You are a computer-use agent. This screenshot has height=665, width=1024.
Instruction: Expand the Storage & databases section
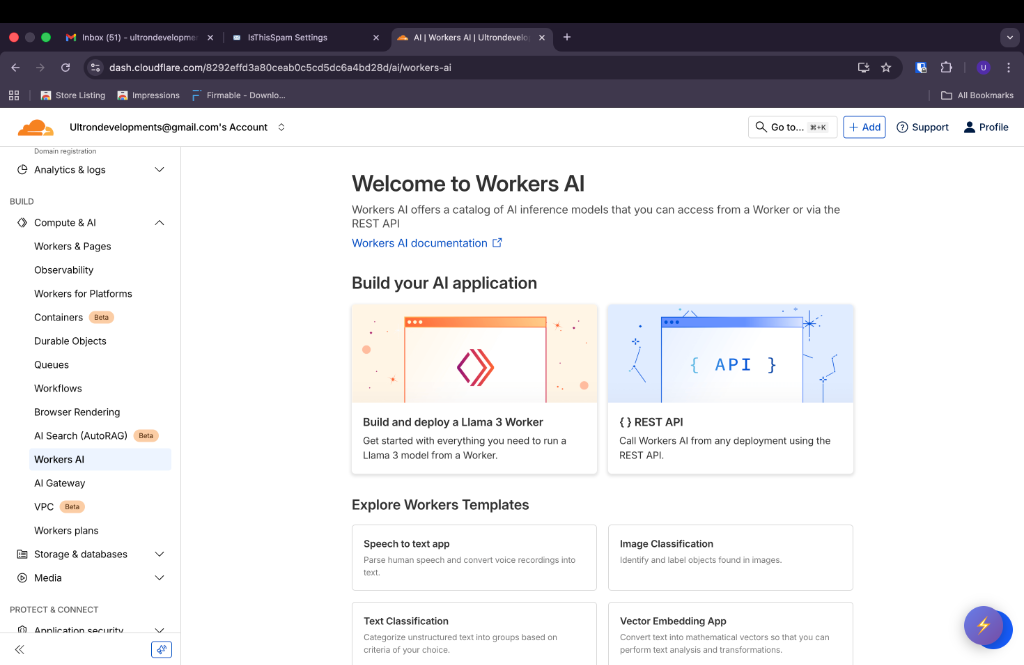click(x=159, y=553)
